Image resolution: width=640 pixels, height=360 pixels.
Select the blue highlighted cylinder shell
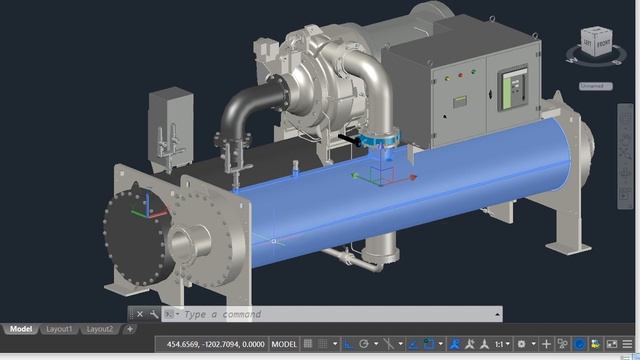coord(408,196)
